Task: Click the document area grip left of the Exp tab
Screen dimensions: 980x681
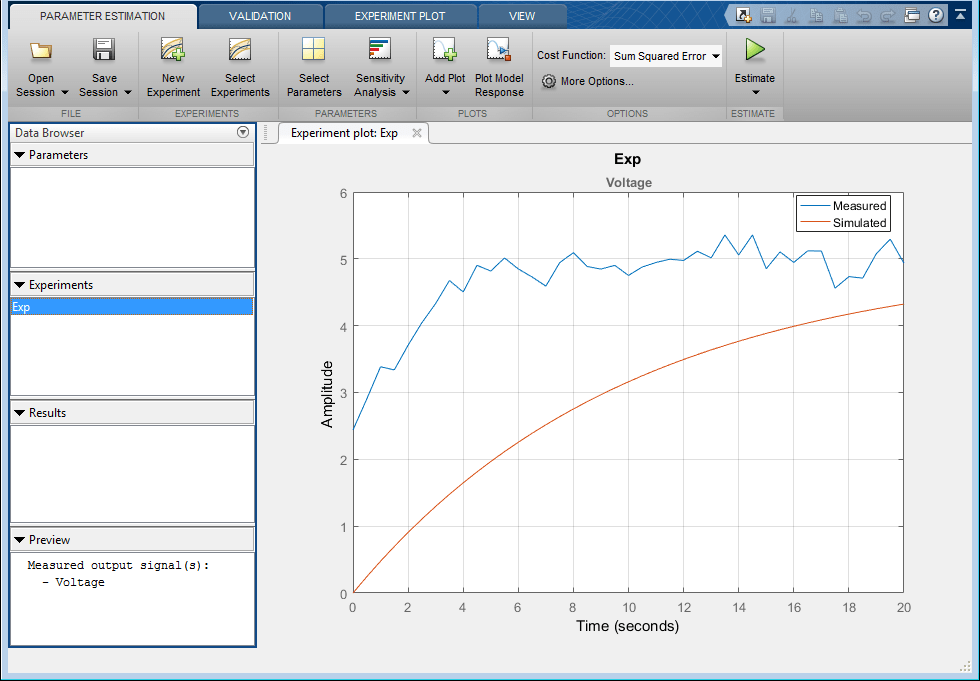Action: point(266,132)
